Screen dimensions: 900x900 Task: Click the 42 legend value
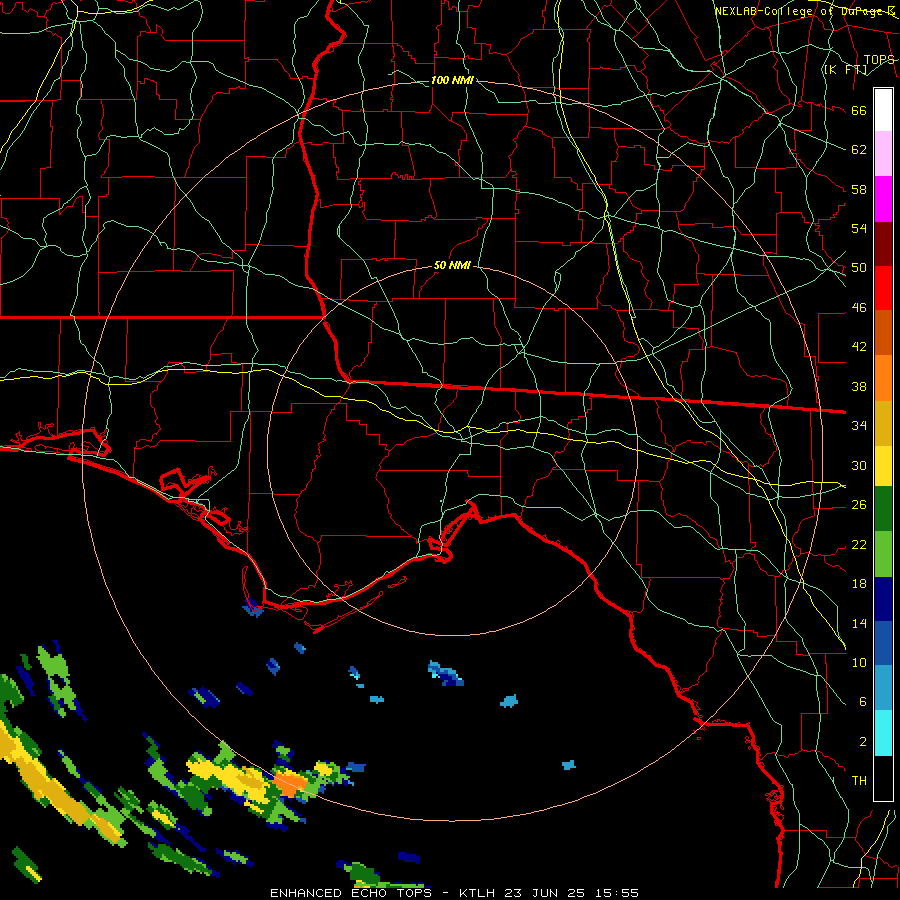859,347
